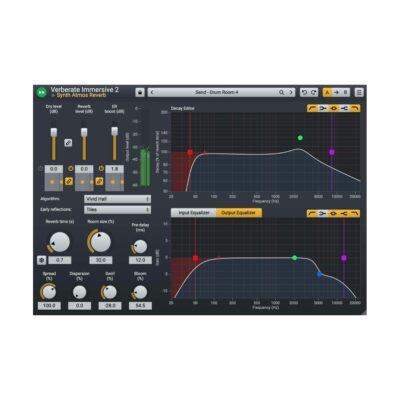Select the green node in Decay Editor
This screenshot has width=400, height=400.
[x=300, y=138]
